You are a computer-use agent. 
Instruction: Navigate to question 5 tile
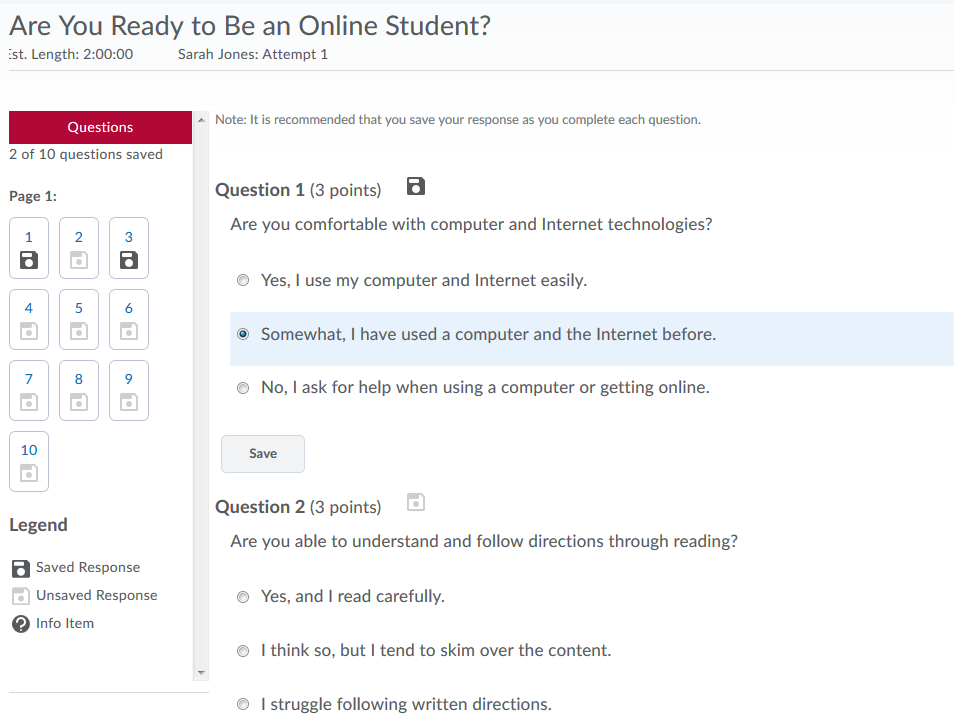79,320
